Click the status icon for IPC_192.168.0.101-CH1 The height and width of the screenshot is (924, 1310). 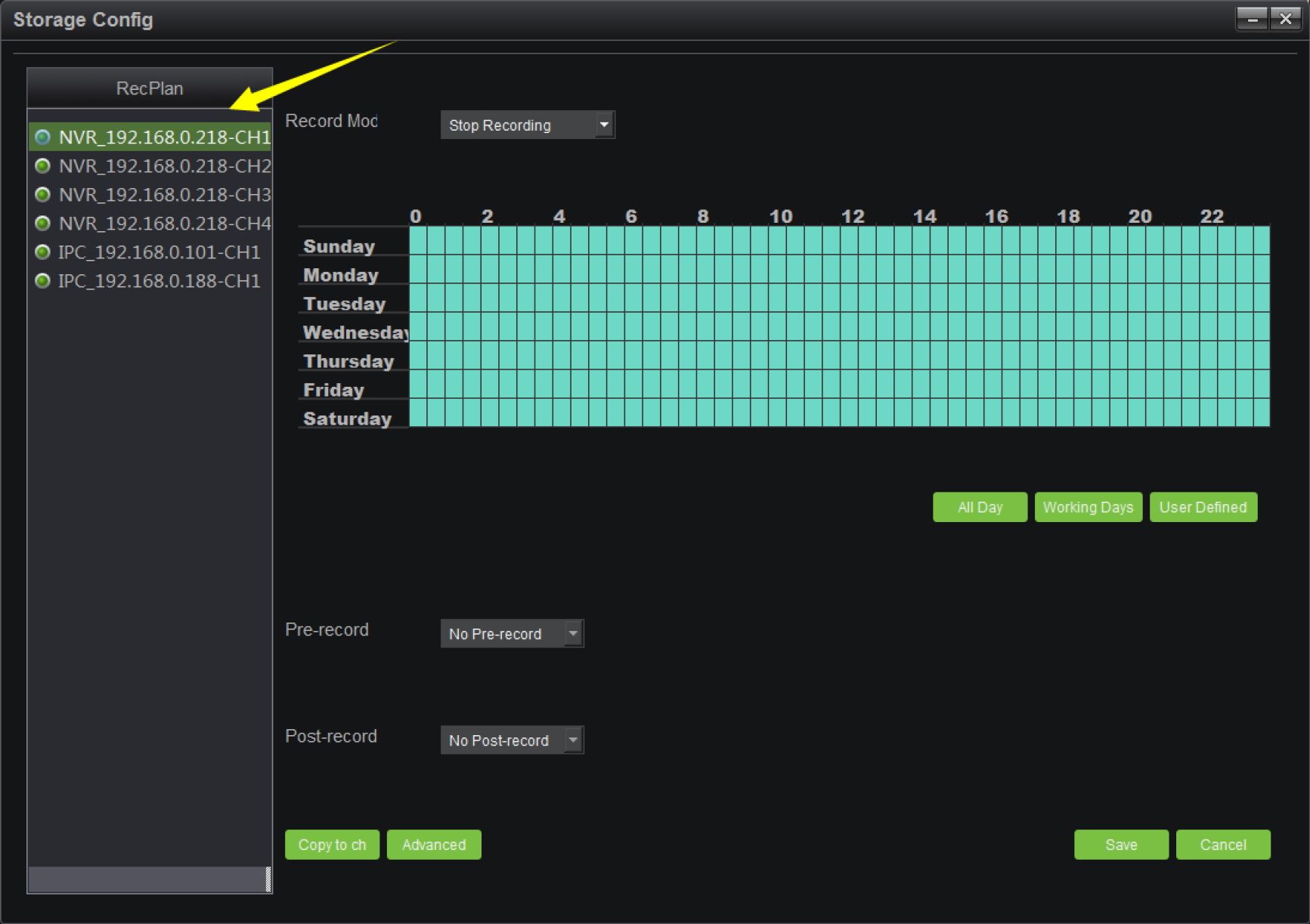(43, 252)
